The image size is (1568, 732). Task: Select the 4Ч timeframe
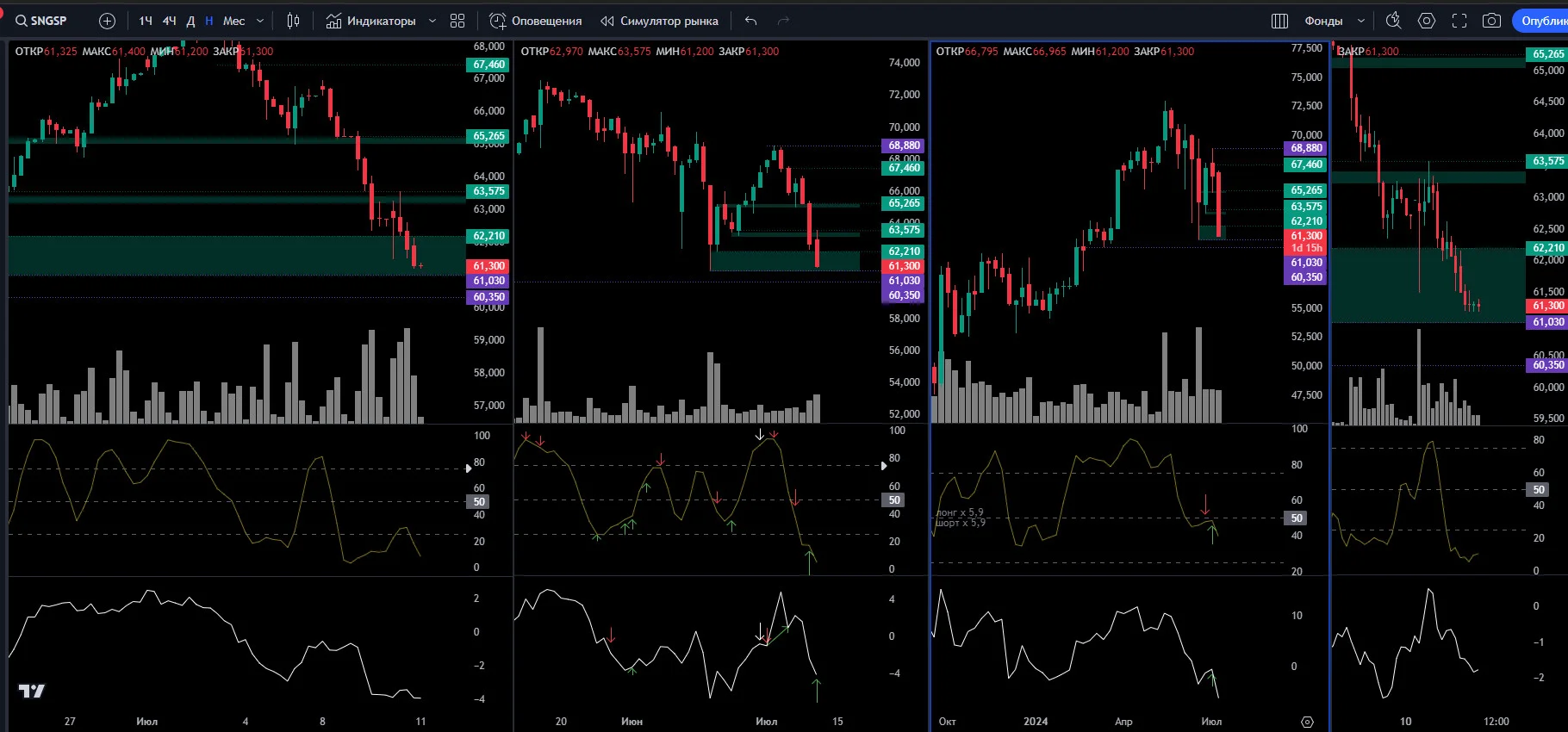point(170,21)
